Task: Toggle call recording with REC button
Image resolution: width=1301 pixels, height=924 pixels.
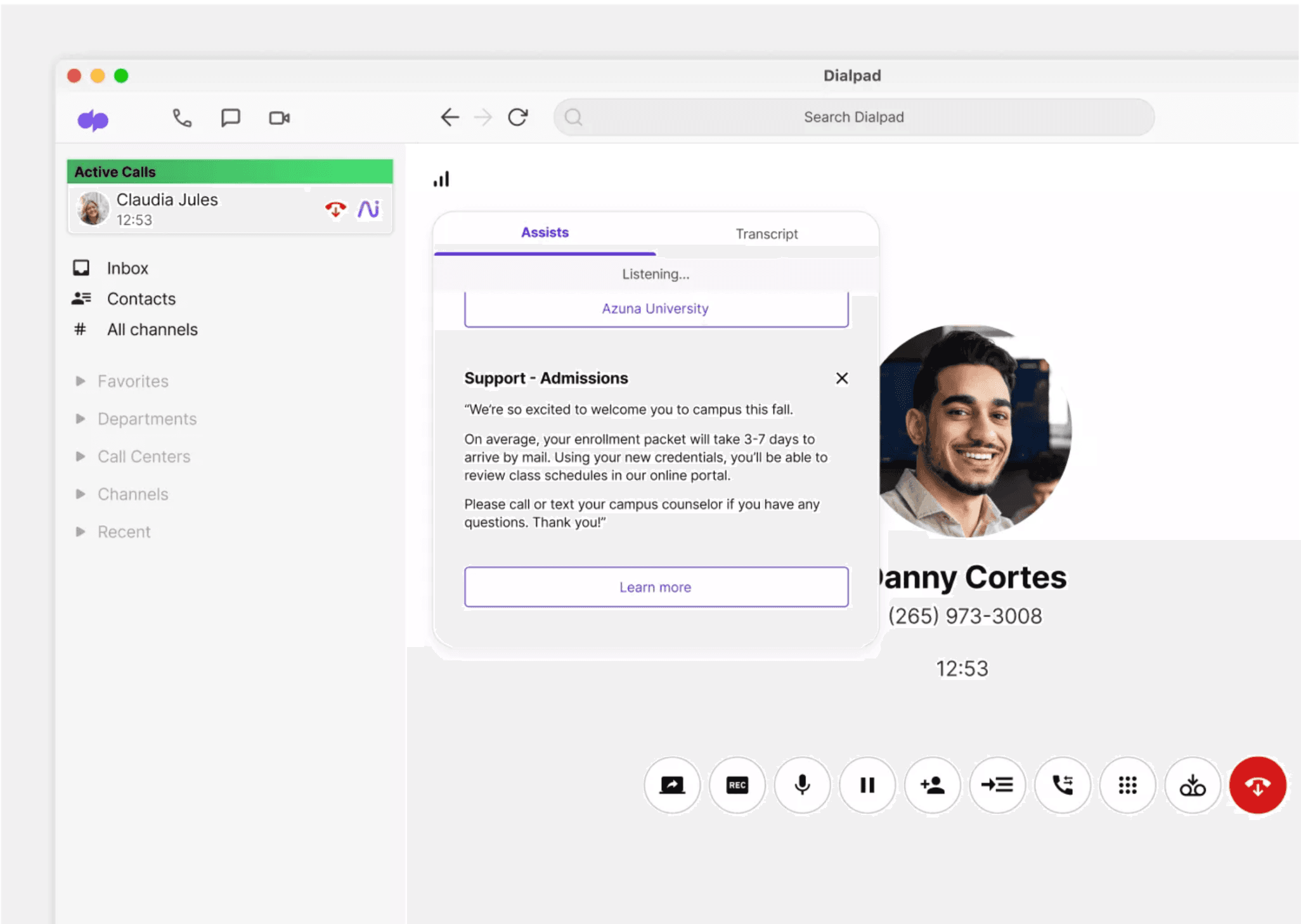Action: 737,785
